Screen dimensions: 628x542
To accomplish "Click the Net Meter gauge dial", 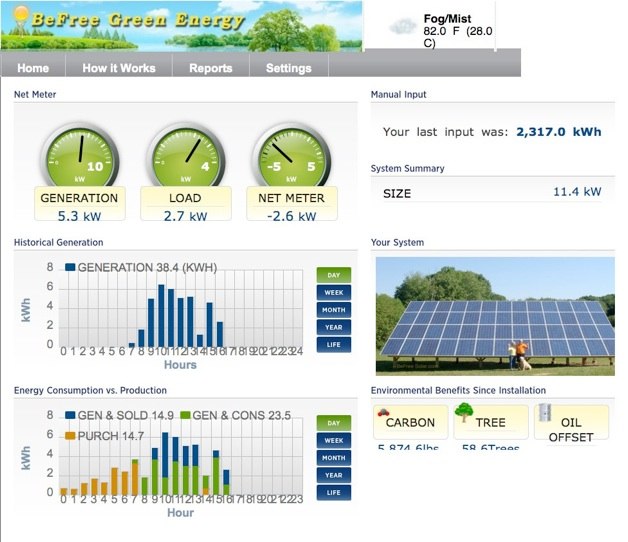I will point(291,154).
